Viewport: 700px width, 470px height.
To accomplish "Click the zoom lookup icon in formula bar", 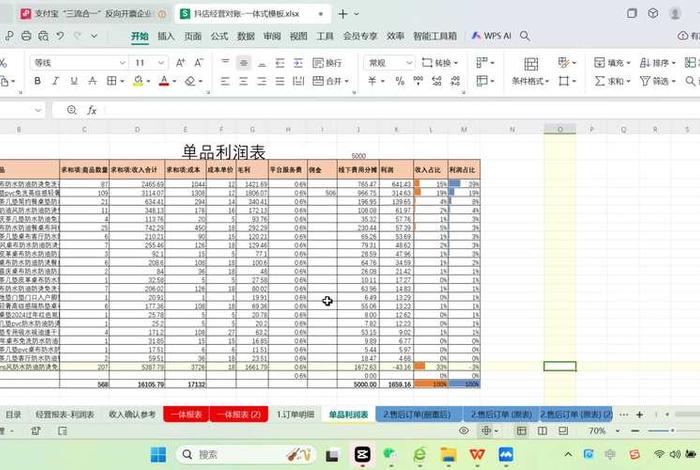I will tap(71, 110).
